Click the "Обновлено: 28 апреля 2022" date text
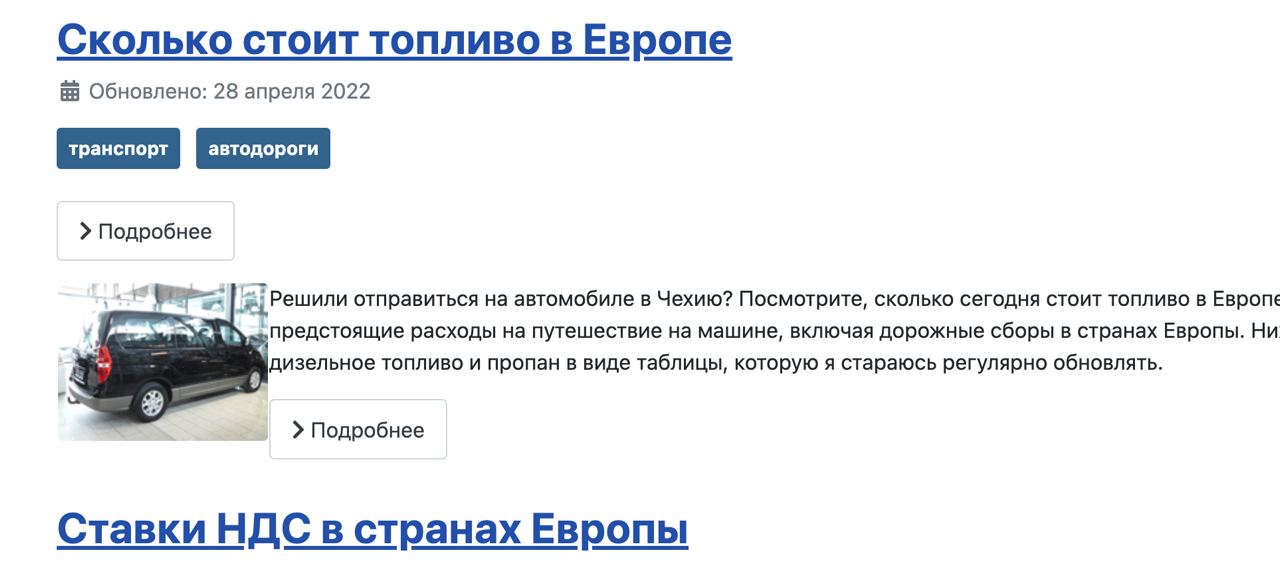Viewport: 1280px width, 568px height. pos(230,92)
